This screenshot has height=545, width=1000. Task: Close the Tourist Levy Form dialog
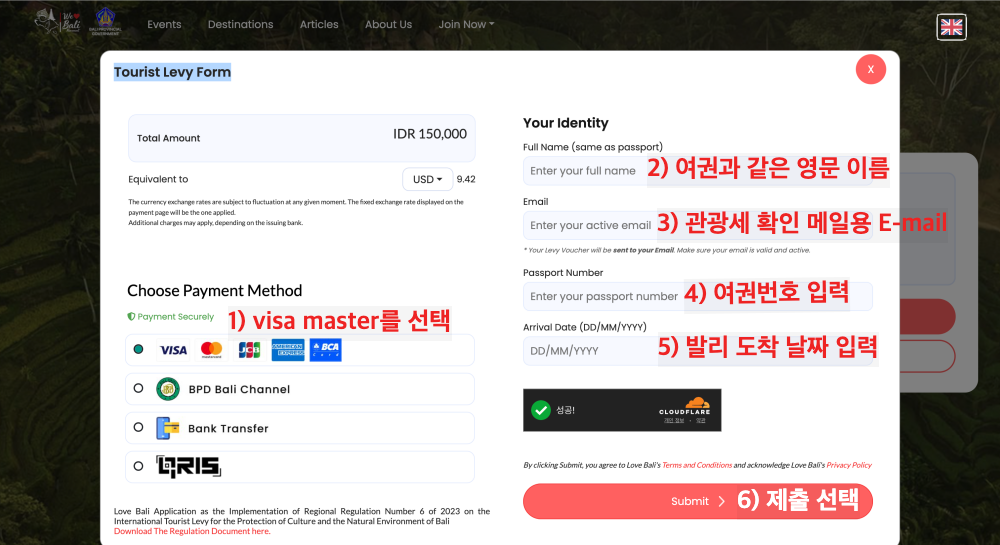coord(870,69)
